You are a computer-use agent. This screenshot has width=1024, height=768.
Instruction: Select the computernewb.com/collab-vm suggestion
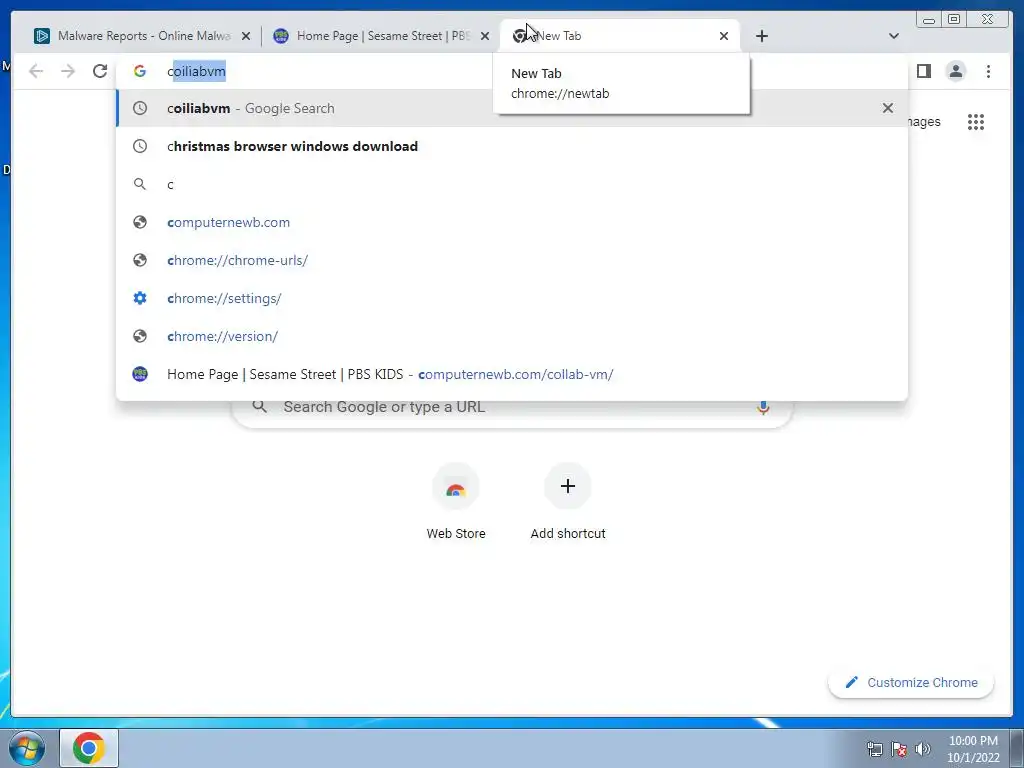click(x=511, y=374)
